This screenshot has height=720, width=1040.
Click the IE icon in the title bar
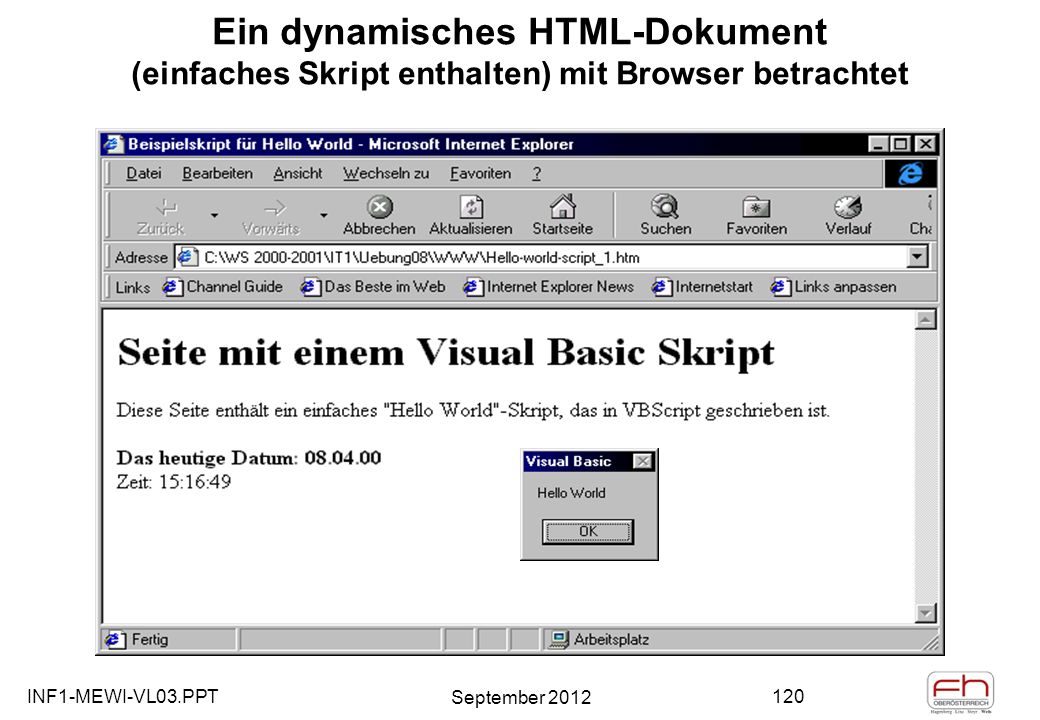coord(113,144)
